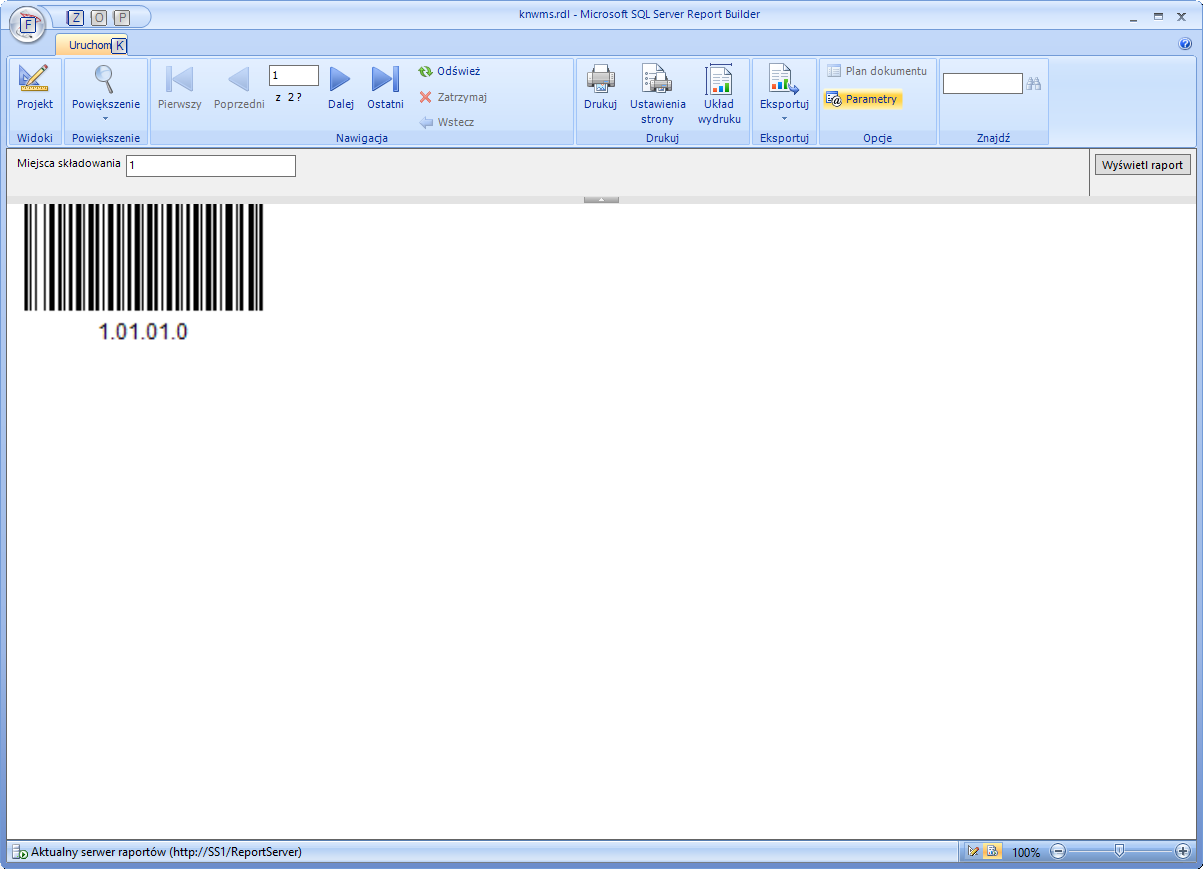Screen dimensions: 1203x869
Task: Click the report server status icon
Action: point(19,853)
